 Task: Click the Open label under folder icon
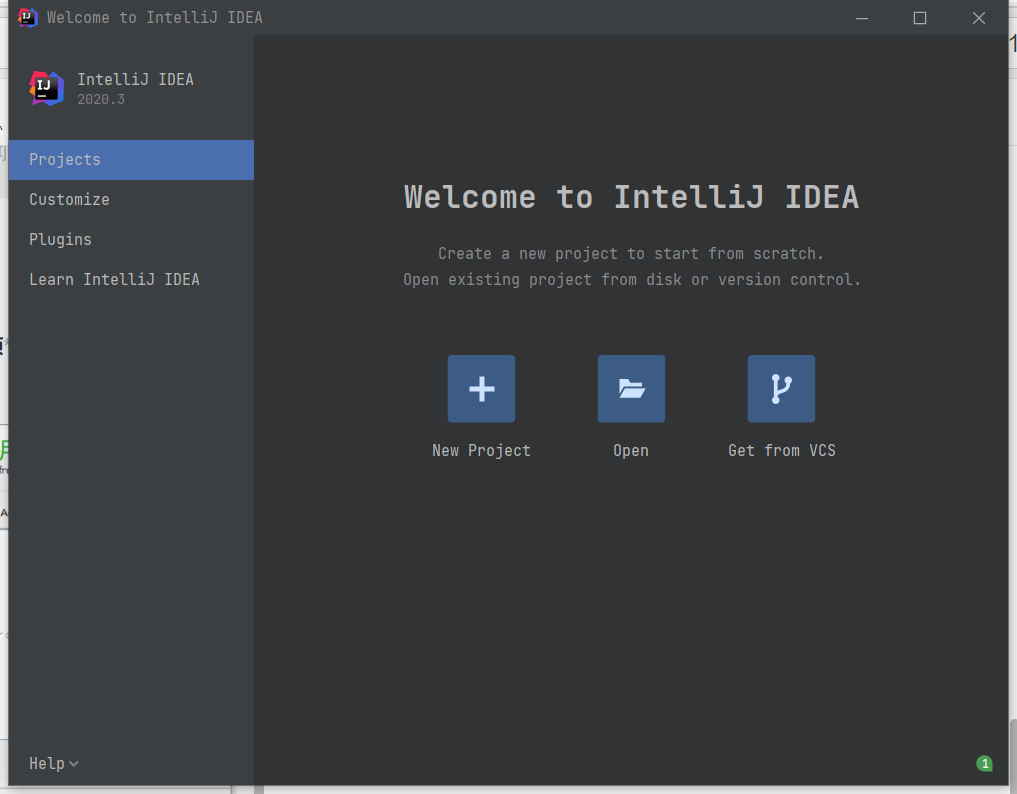tap(631, 451)
